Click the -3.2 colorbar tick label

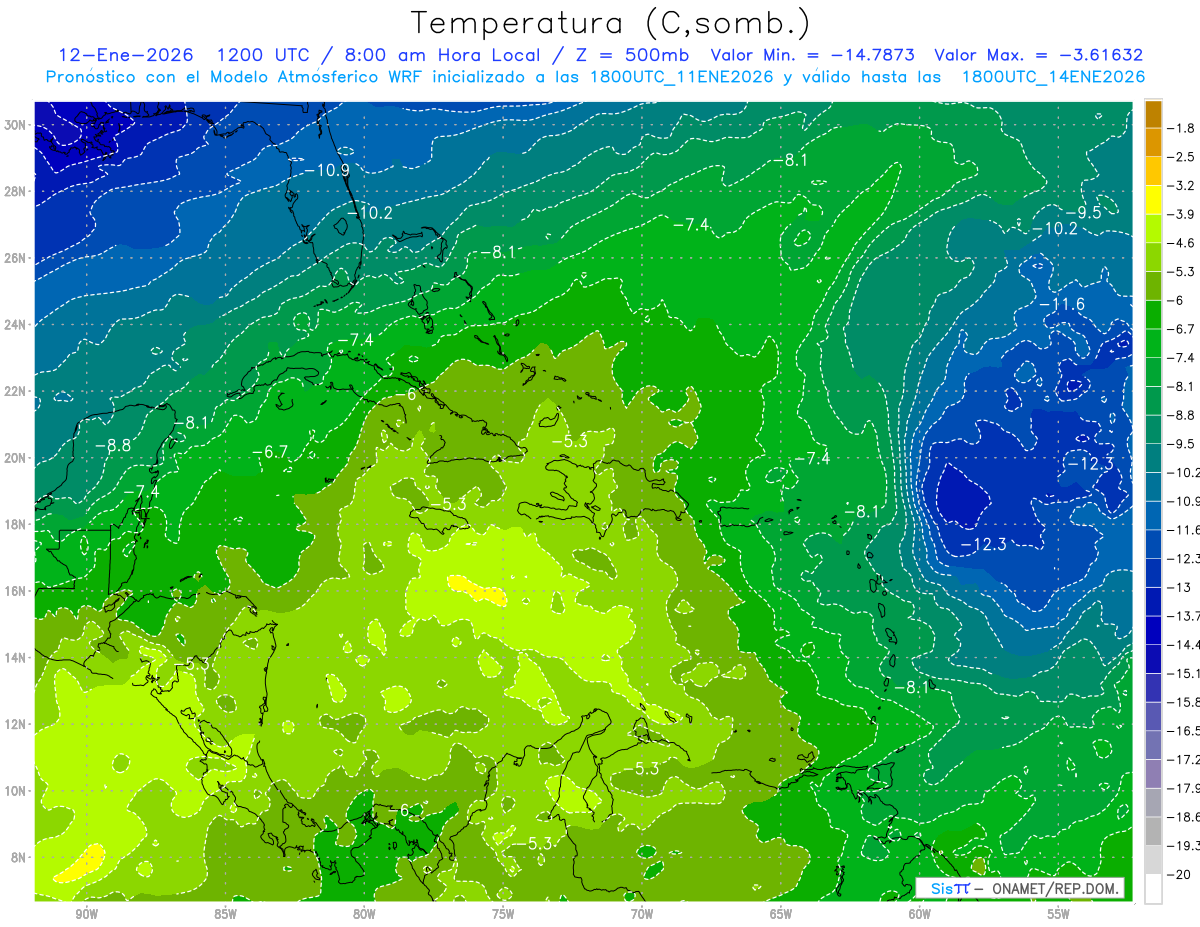1181,185
